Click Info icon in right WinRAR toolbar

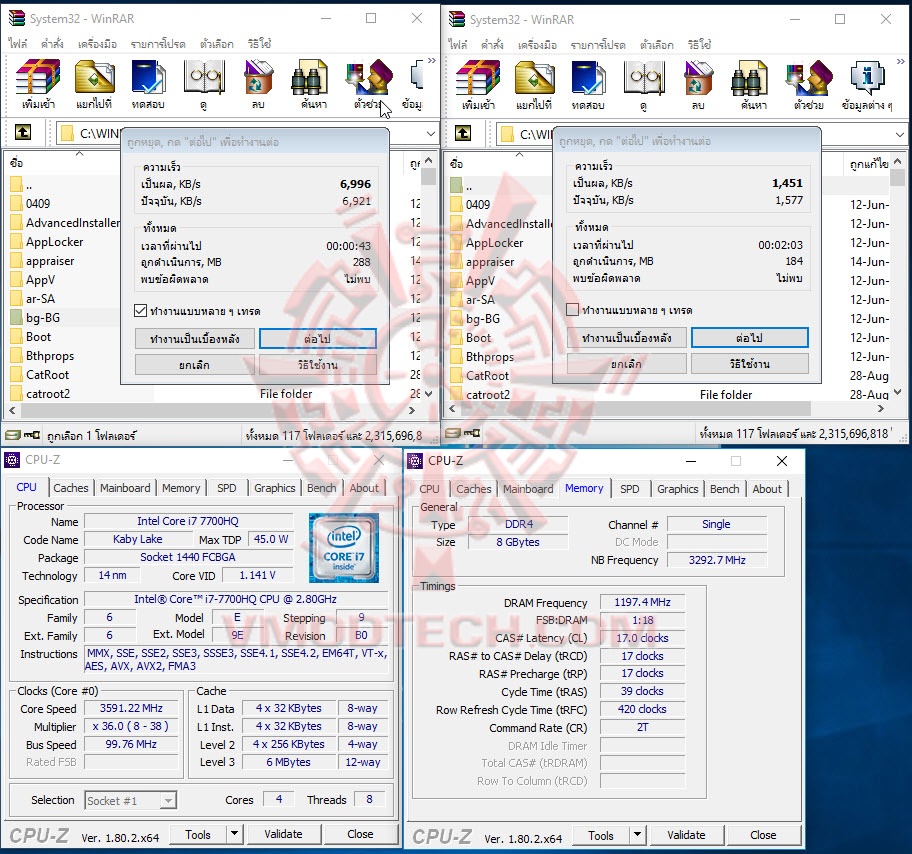[x=867, y=77]
